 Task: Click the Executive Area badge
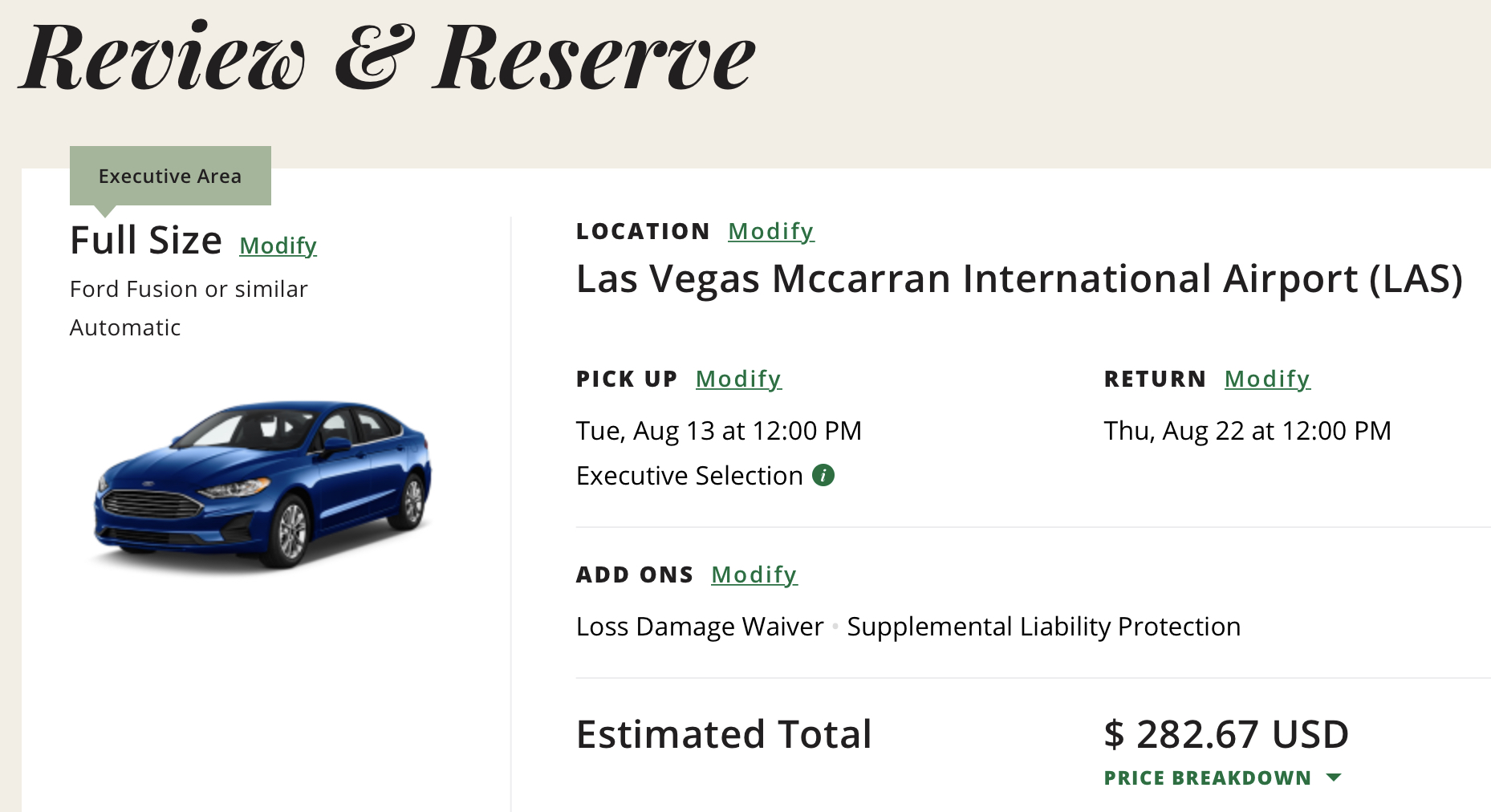(x=170, y=176)
